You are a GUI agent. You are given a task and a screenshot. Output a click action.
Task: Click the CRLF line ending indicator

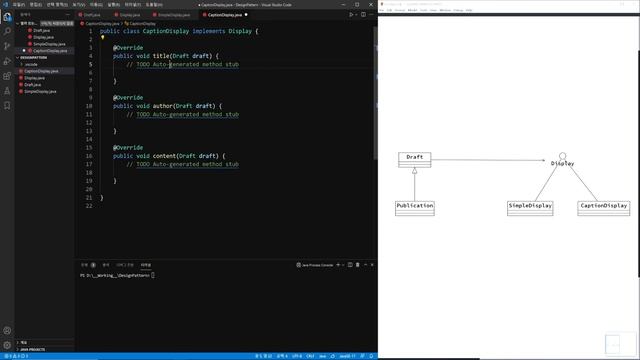(310, 356)
